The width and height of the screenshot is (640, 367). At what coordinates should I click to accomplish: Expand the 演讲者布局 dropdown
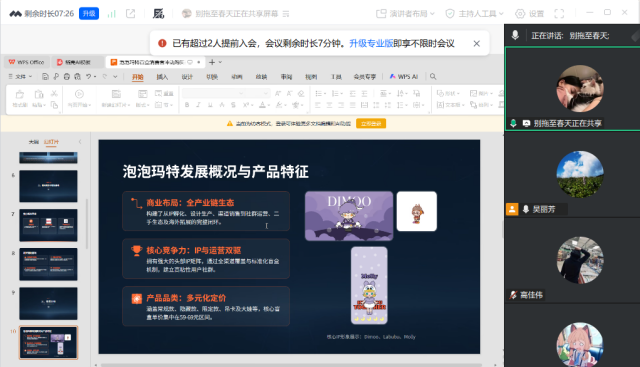coord(405,14)
